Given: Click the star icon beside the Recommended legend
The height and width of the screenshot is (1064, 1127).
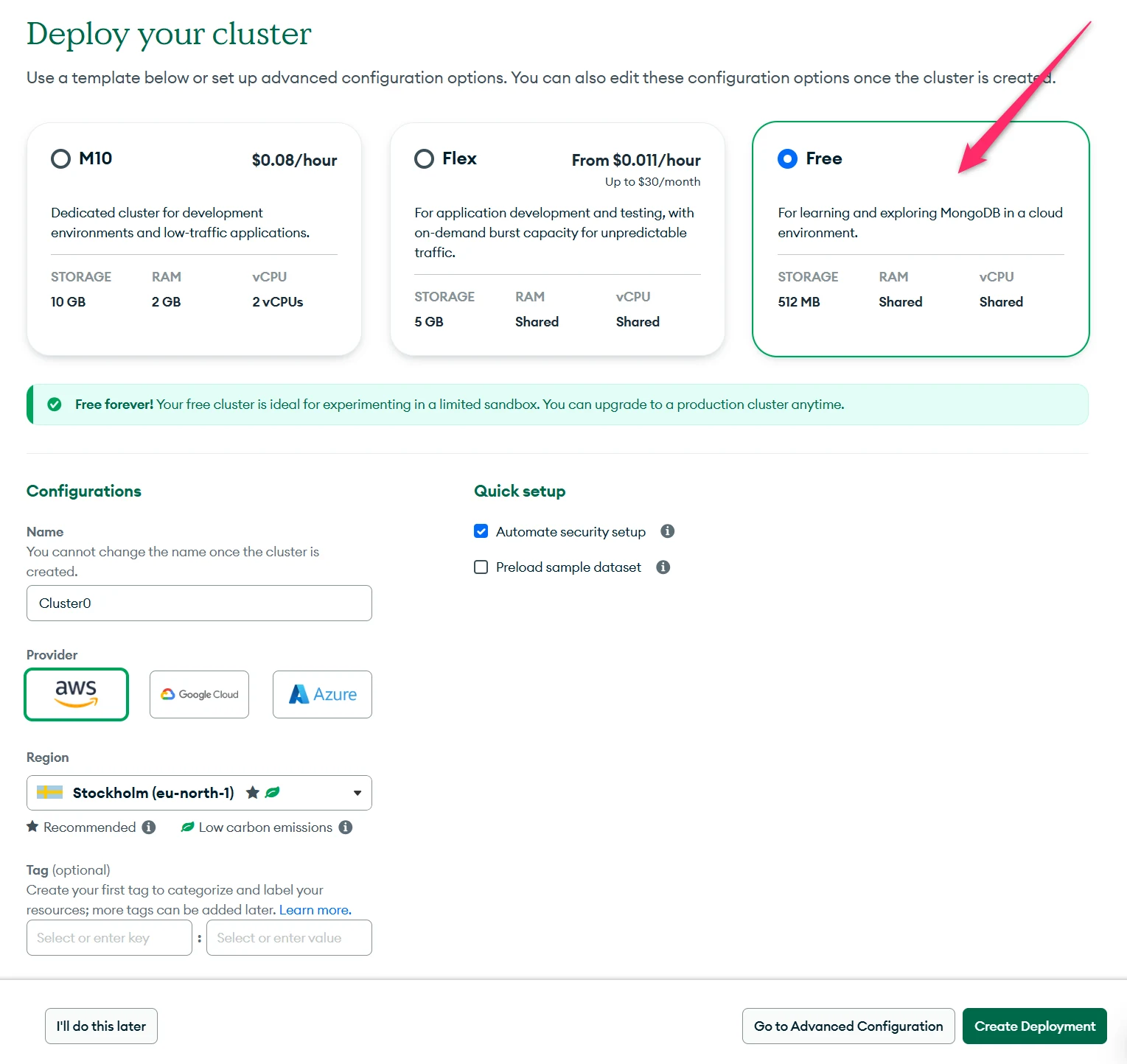Looking at the screenshot, I should pos(32,827).
